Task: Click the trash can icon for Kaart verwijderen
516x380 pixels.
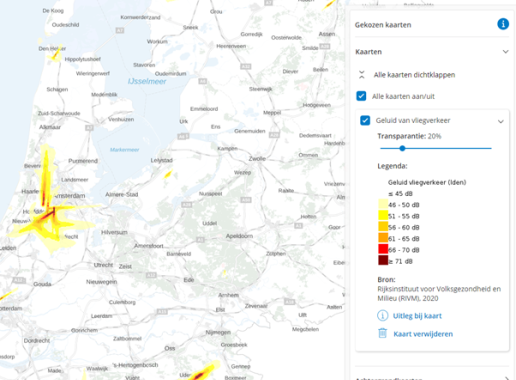Action: [x=383, y=333]
